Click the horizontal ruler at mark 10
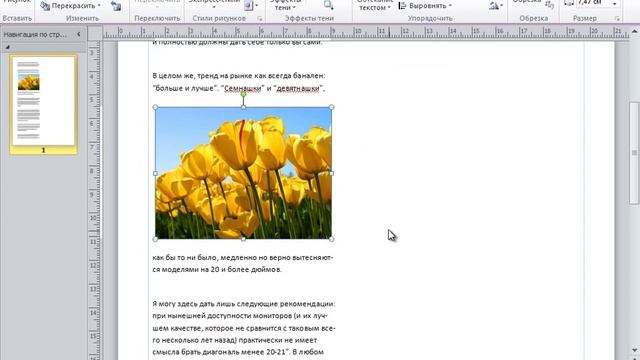640x360 pixels. pos(358,32)
